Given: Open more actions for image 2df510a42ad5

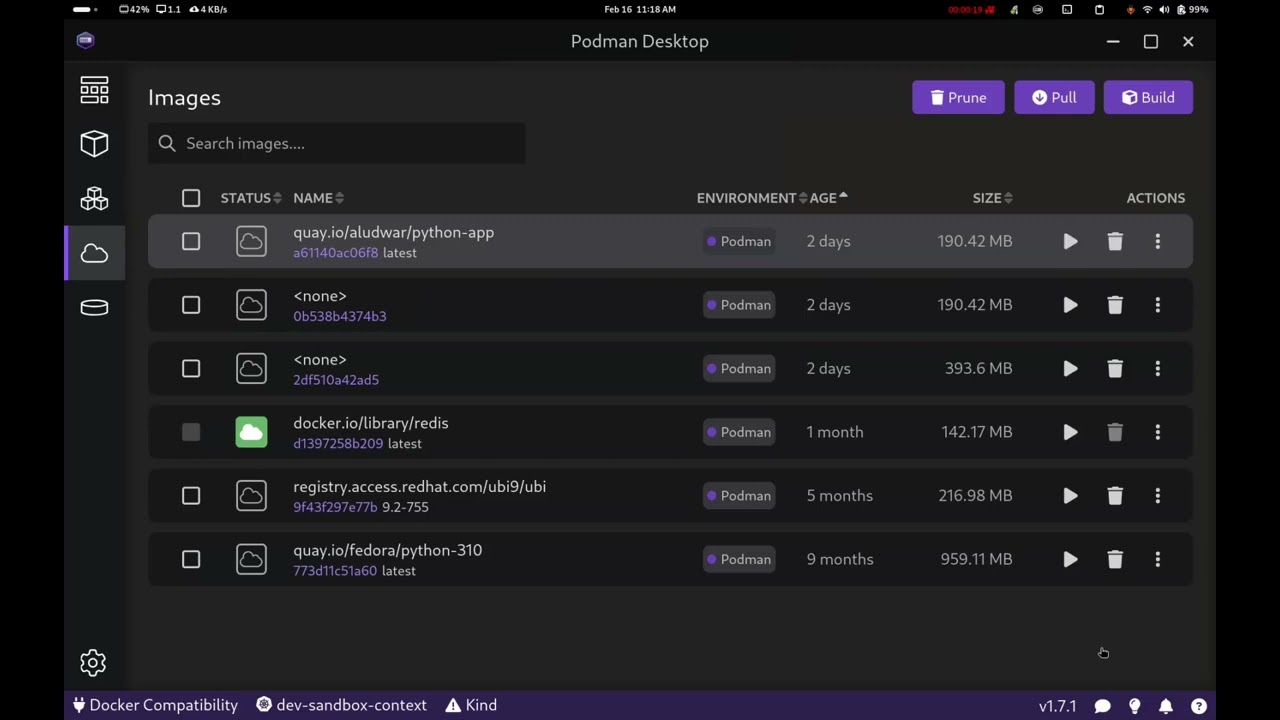Looking at the screenshot, I should click(1158, 368).
